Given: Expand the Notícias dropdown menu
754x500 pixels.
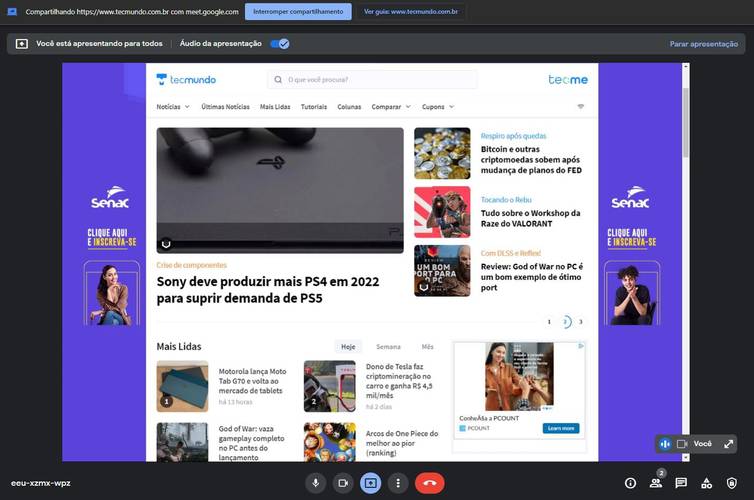Looking at the screenshot, I should pyautogui.click(x=173, y=107).
